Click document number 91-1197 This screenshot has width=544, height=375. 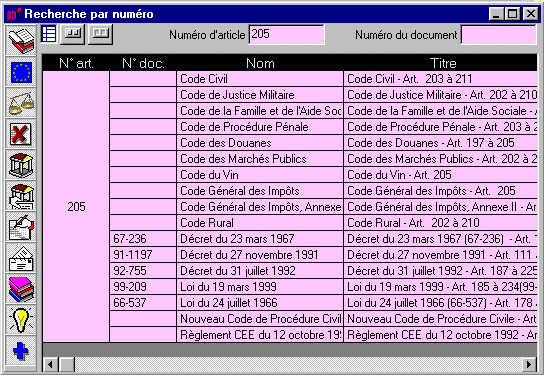pyautogui.click(x=143, y=255)
